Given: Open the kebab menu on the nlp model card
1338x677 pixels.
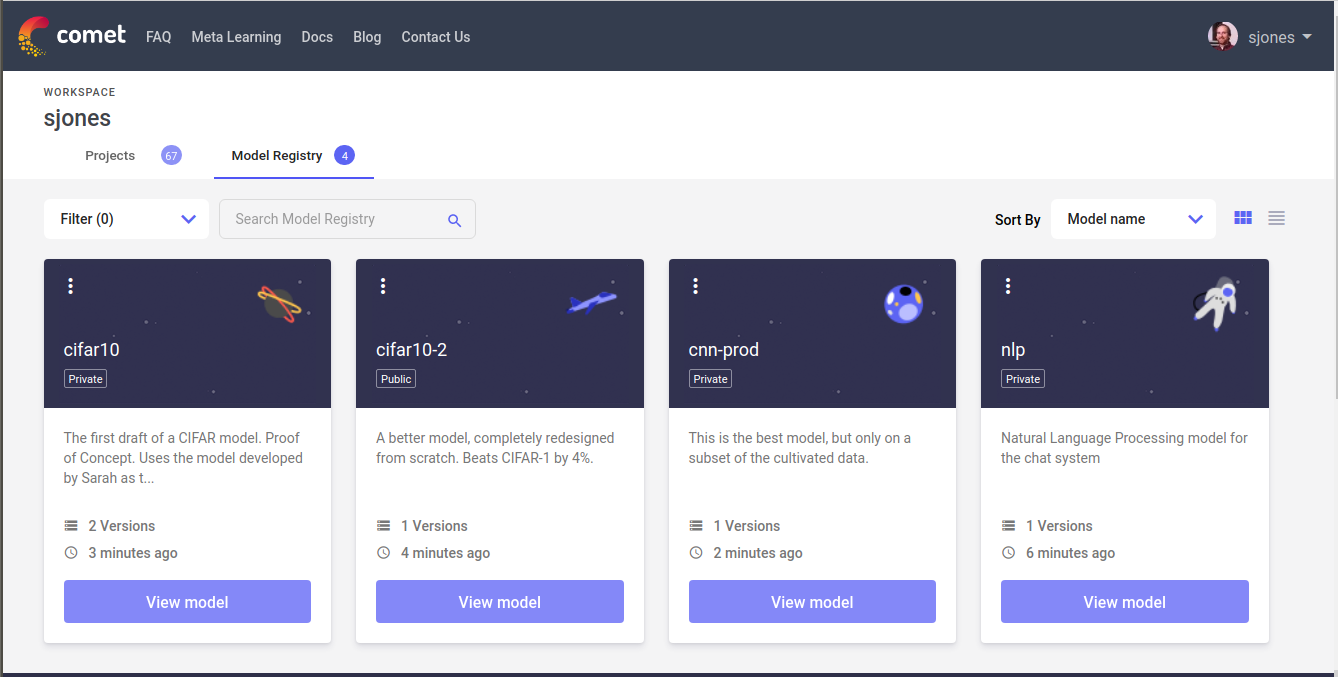Looking at the screenshot, I should pos(1008,285).
